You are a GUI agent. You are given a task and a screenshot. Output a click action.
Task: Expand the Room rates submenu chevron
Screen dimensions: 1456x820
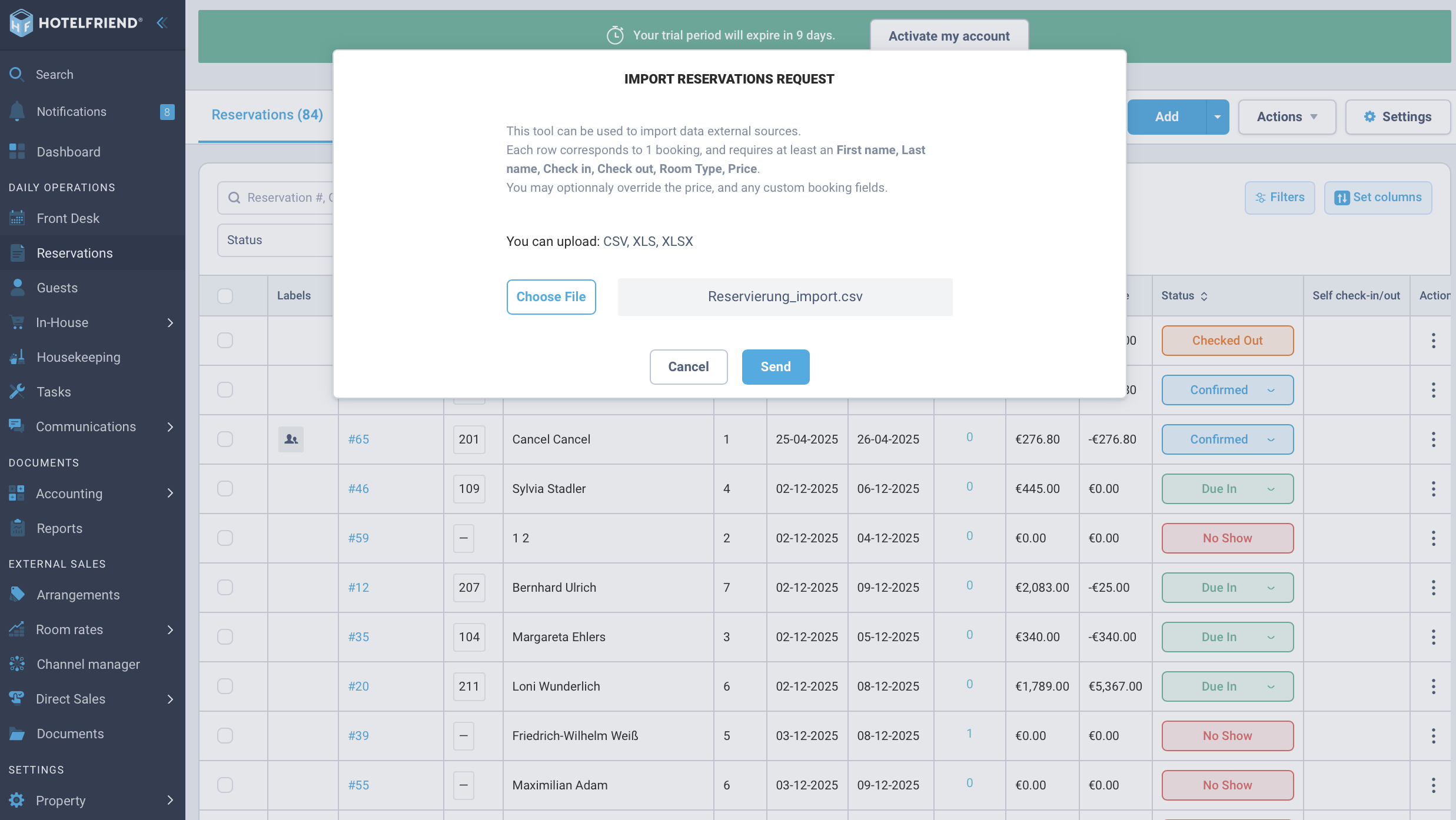coord(170,629)
